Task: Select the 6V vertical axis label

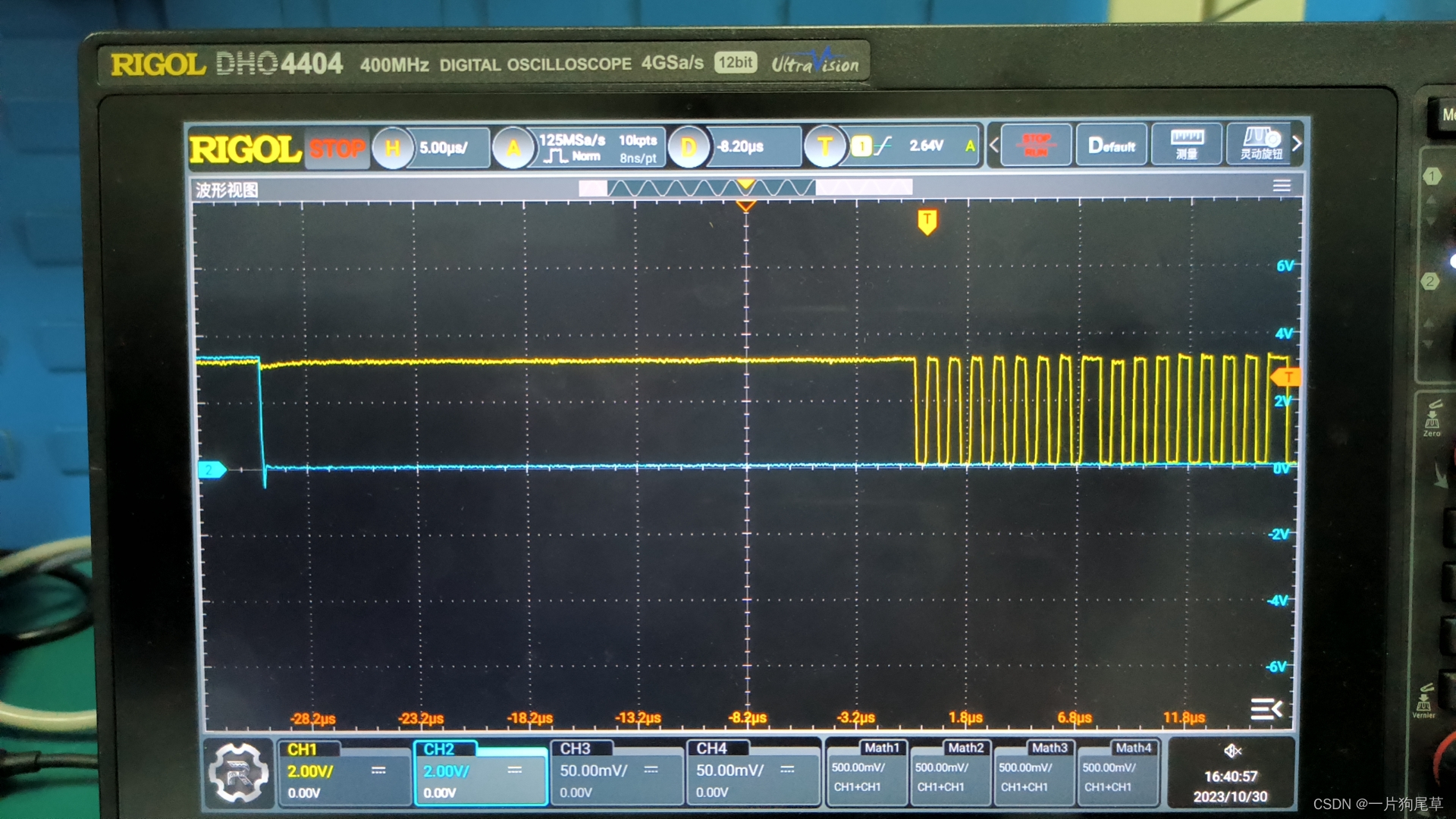Action: (x=1285, y=266)
